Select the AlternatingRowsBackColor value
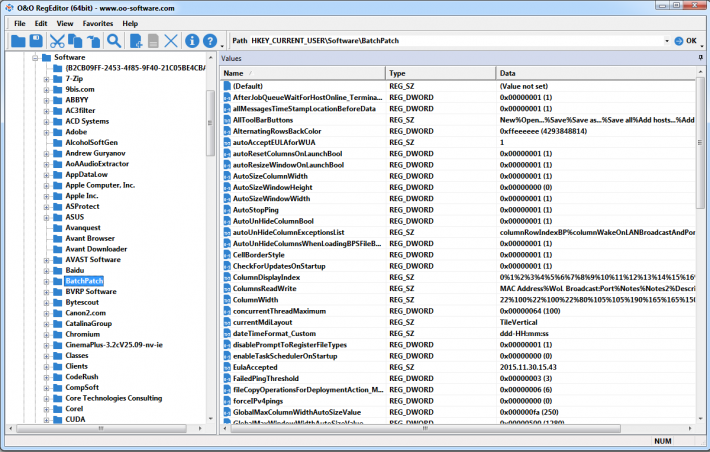Image resolution: width=710 pixels, height=452 pixels. click(277, 131)
